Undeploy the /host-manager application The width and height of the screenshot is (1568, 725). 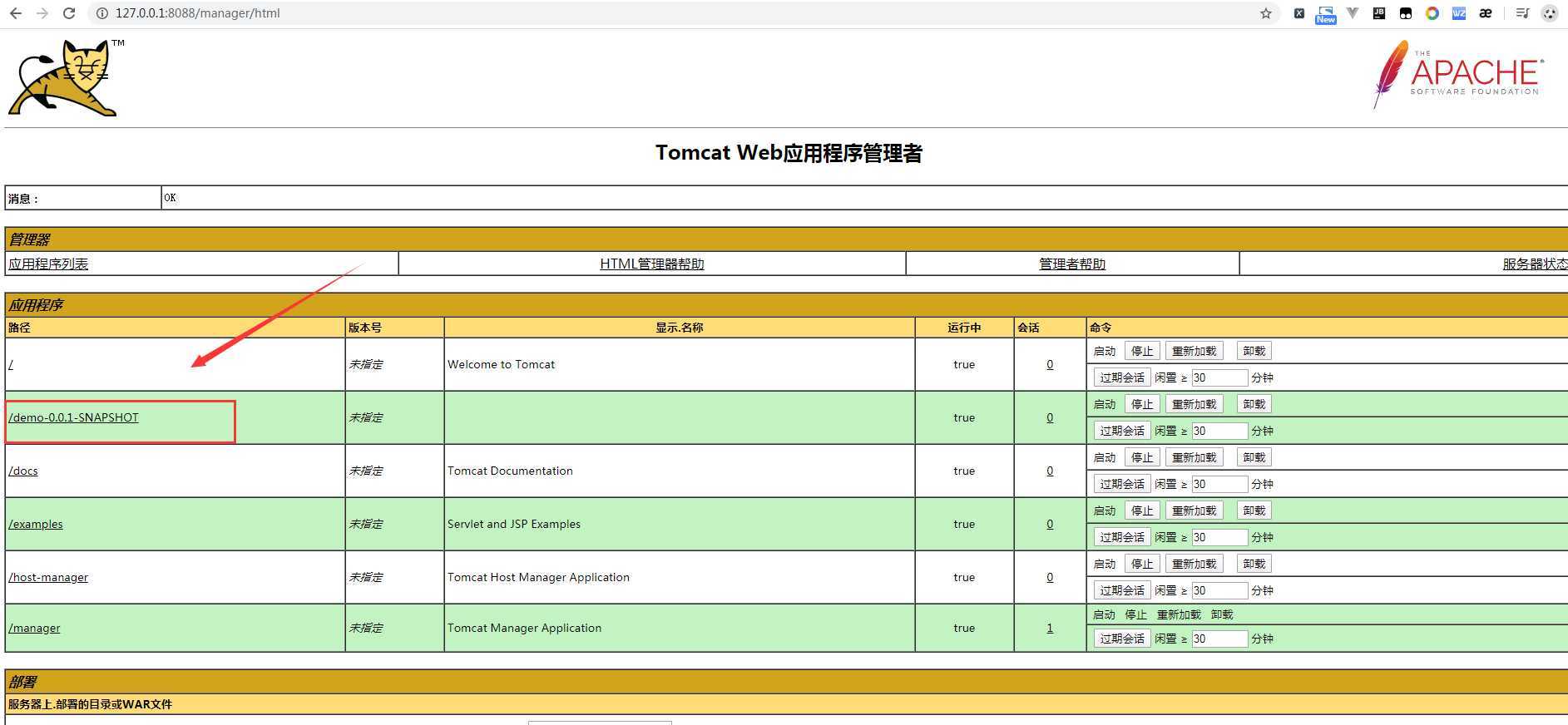pos(1254,564)
